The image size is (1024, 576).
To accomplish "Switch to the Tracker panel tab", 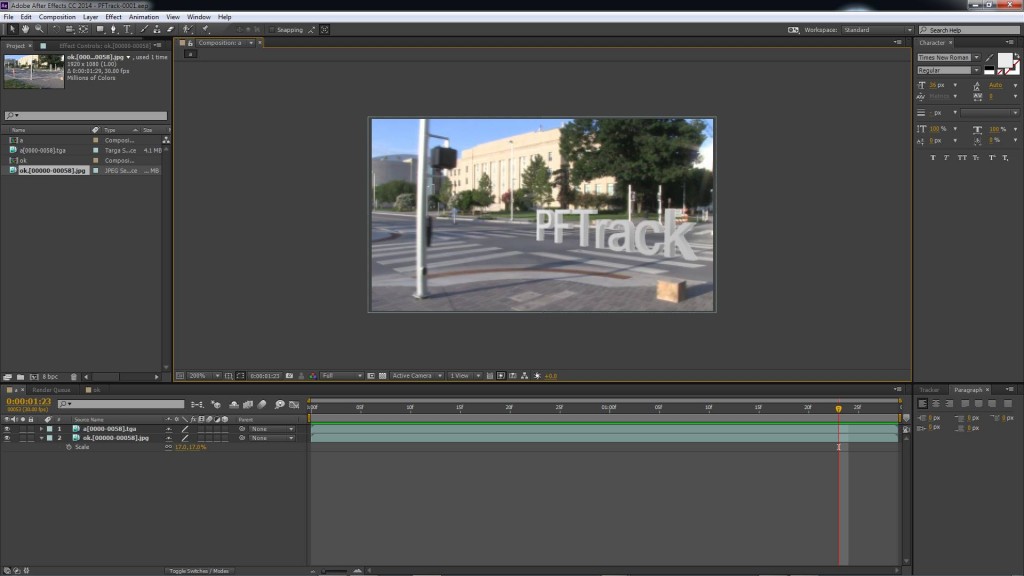I will click(x=929, y=390).
